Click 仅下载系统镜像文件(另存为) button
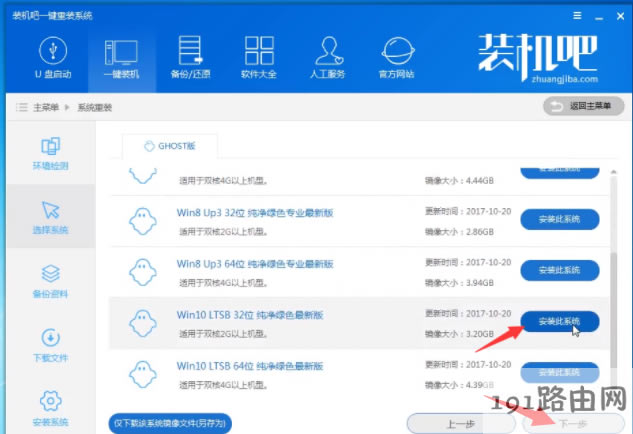The image size is (633, 434). tap(170, 424)
